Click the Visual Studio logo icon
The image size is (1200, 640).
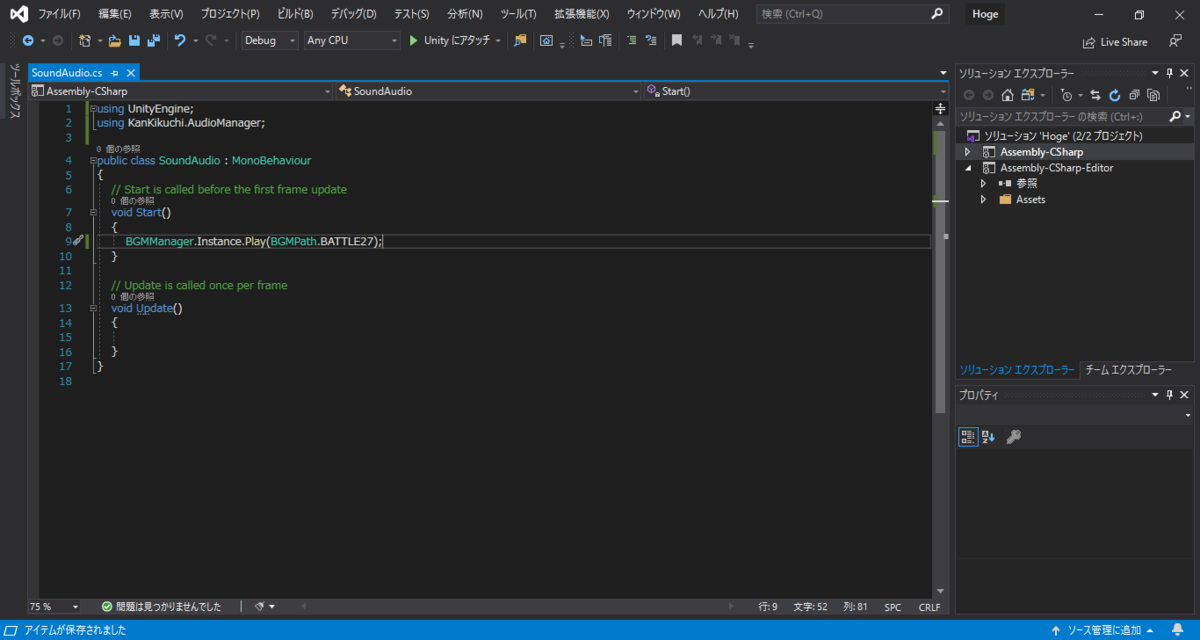tap(18, 14)
